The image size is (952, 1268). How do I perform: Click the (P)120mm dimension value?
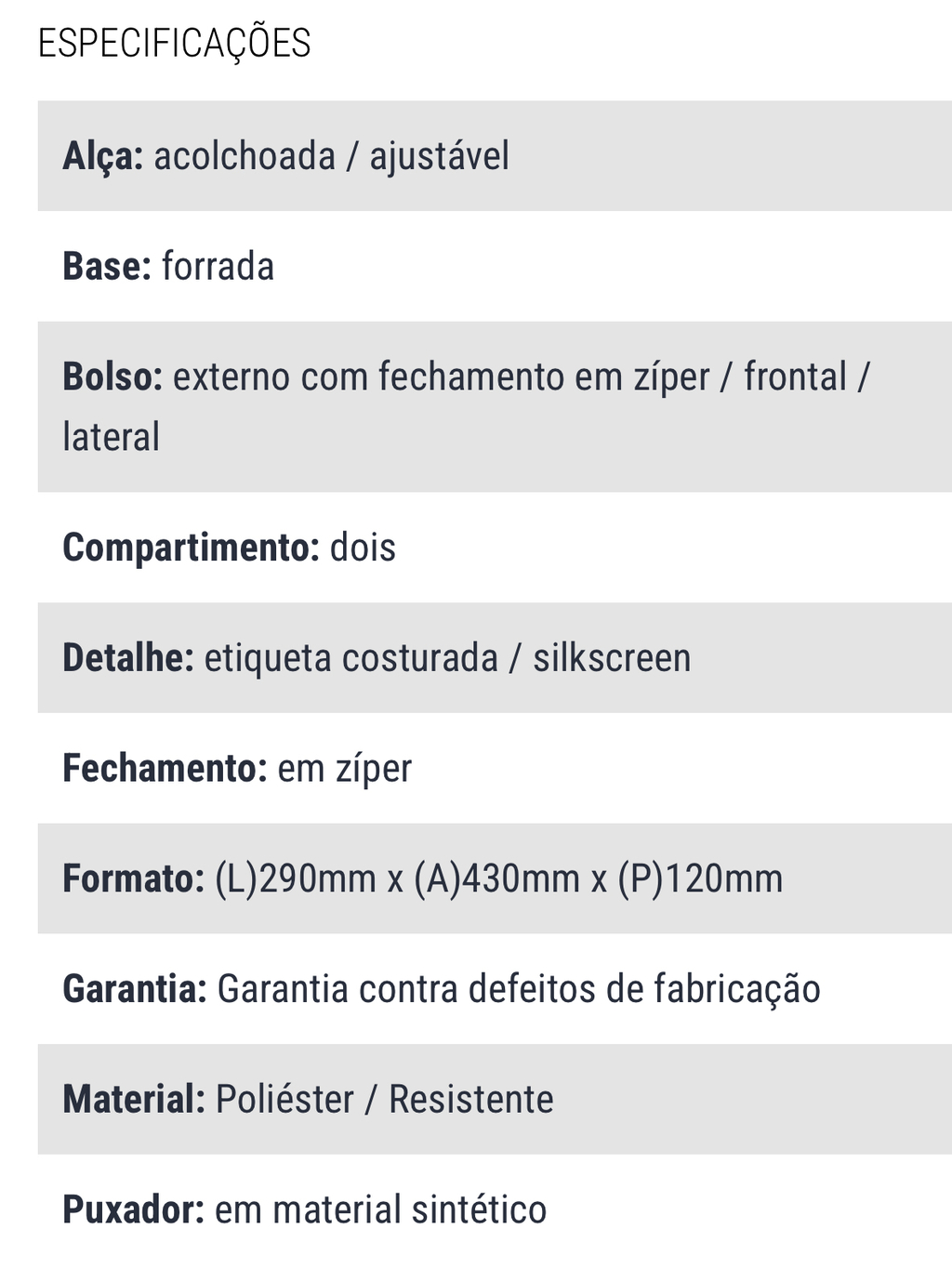coord(701,878)
